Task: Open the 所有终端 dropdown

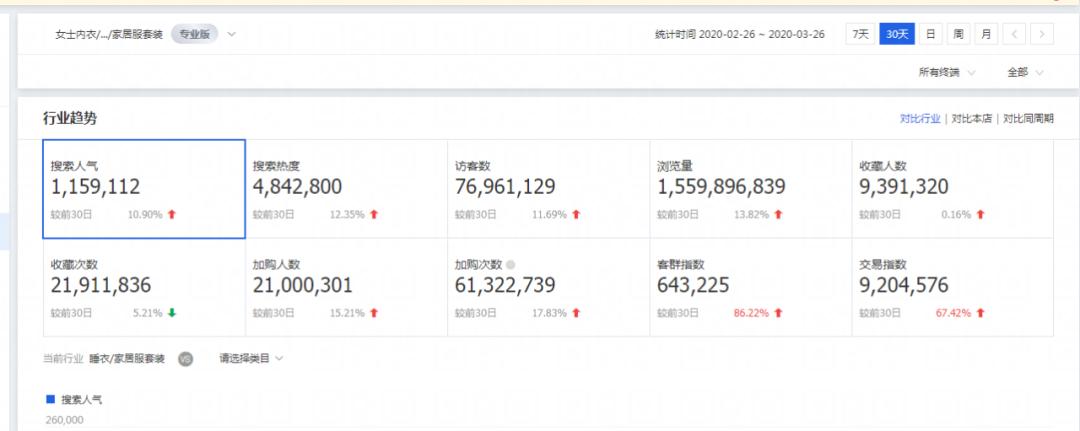Action: pos(946,72)
